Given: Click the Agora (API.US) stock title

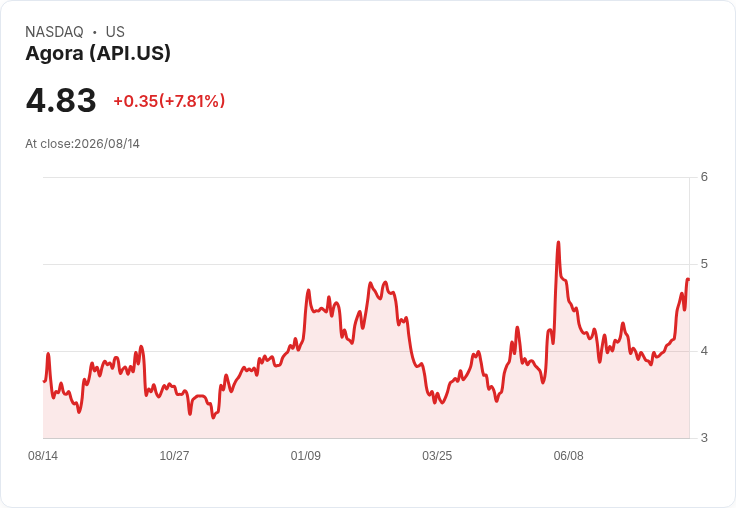Looking at the screenshot, I should click(x=98, y=53).
